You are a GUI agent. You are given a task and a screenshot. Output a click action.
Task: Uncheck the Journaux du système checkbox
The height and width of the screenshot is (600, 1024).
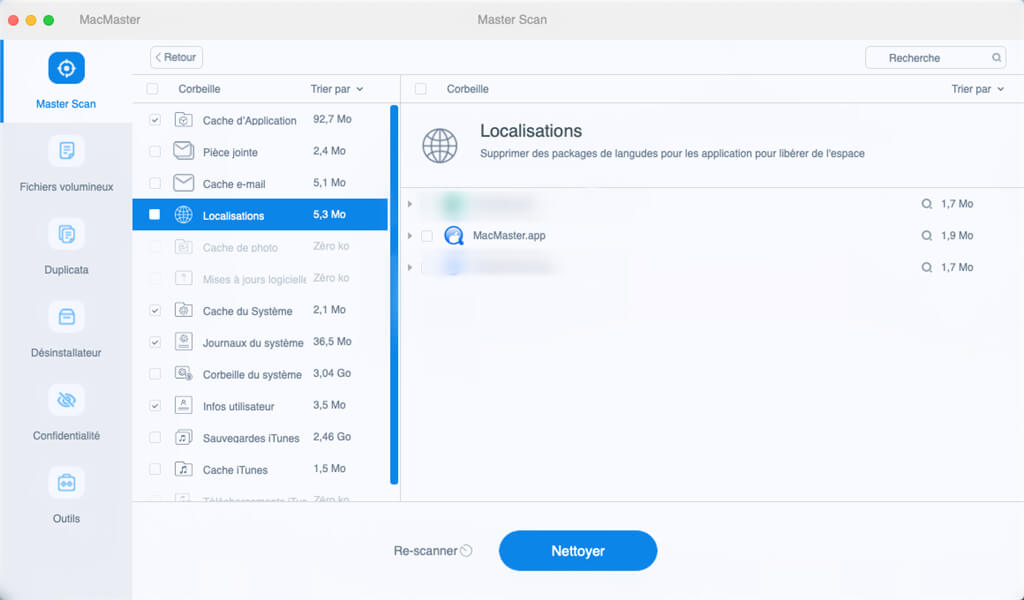pos(155,341)
